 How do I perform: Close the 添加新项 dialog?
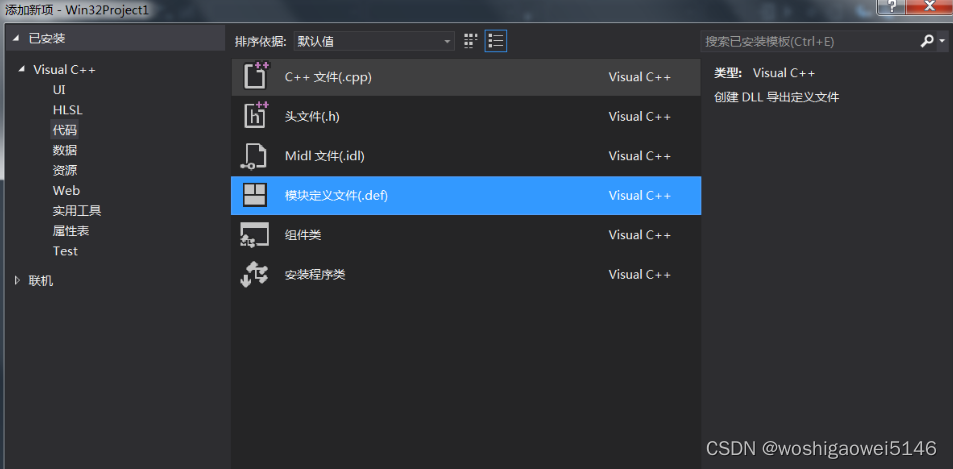point(930,6)
